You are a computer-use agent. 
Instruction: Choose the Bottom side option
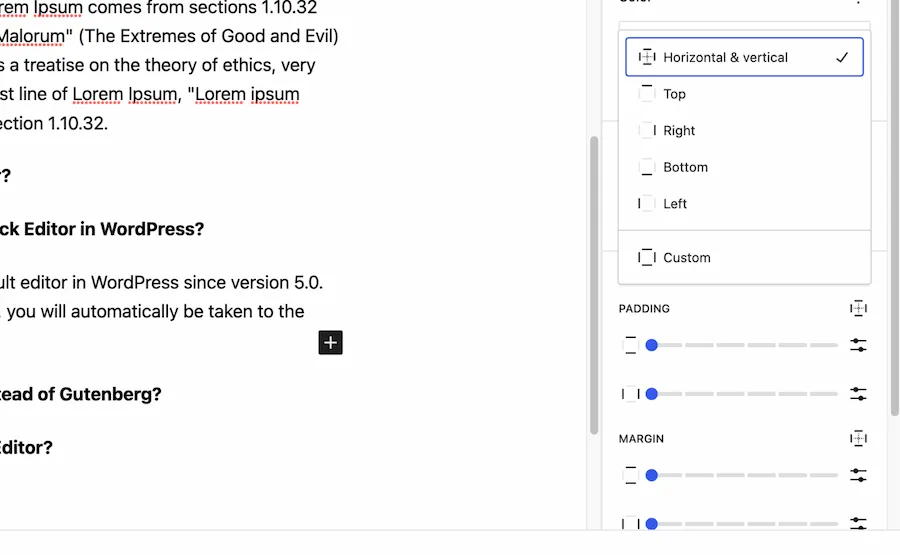(x=744, y=167)
